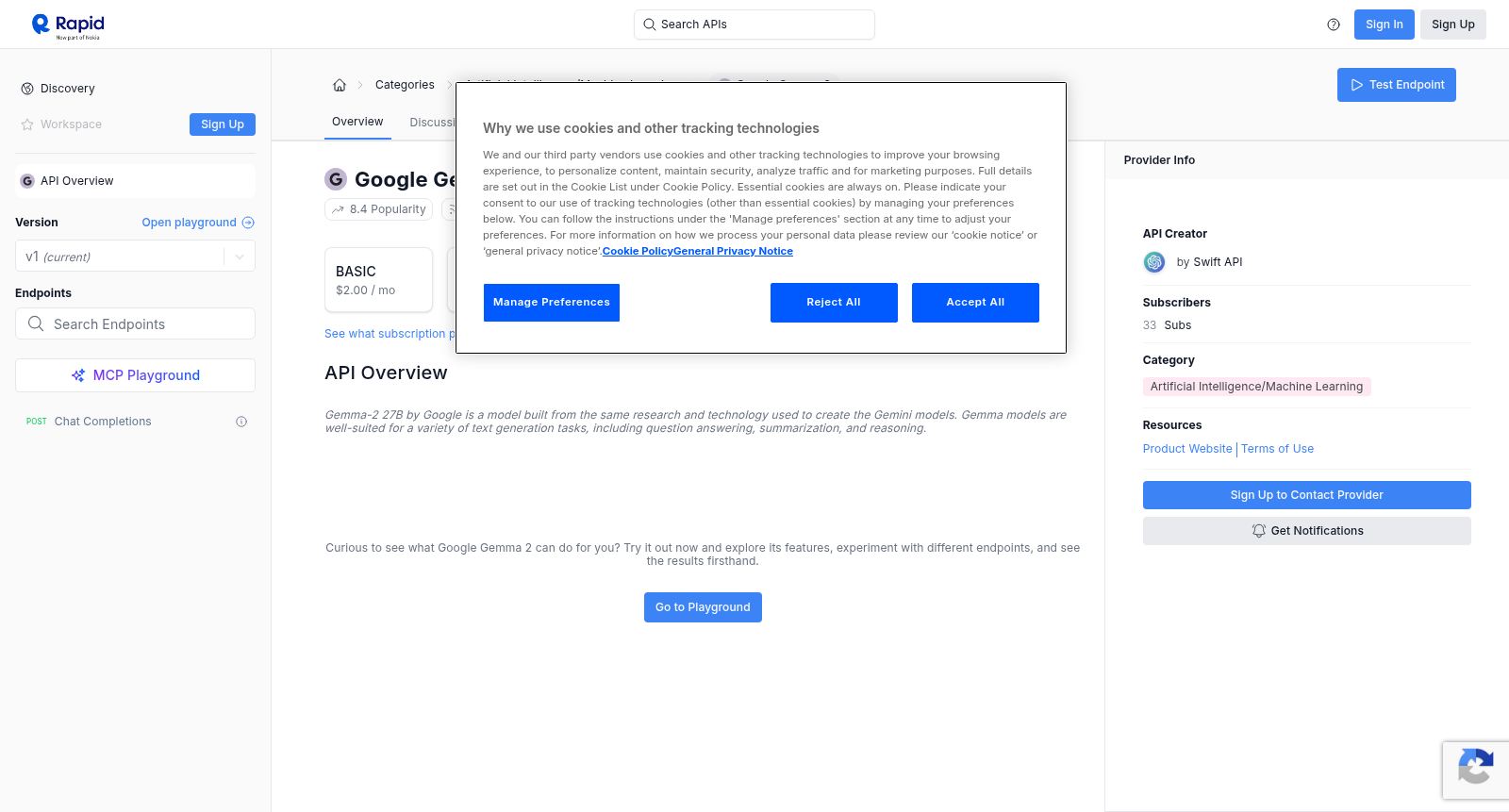Click Sign Up to Contact Provider
This screenshot has width=1509, height=812.
[x=1306, y=495]
